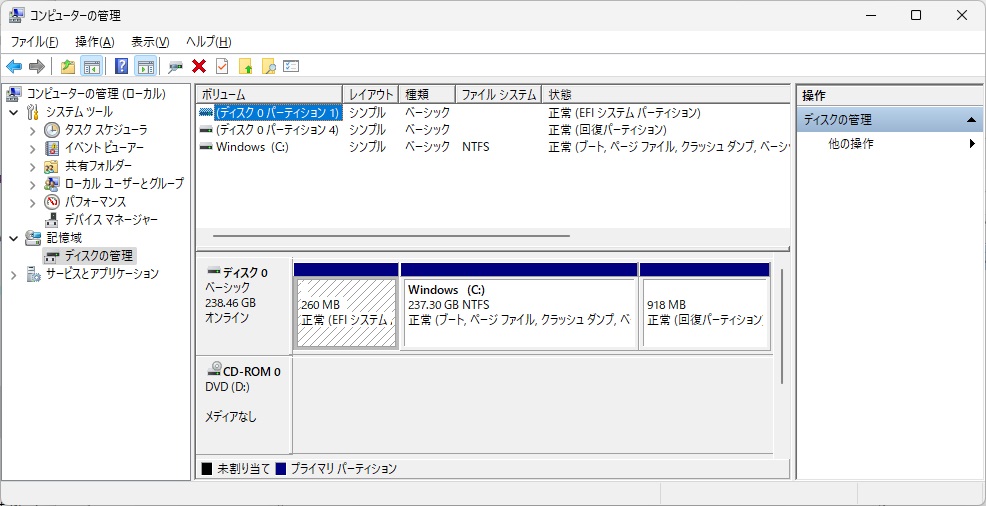This screenshot has width=986, height=506.
Task: Select デバイス マネージャー in tree
Action: (x=111, y=220)
